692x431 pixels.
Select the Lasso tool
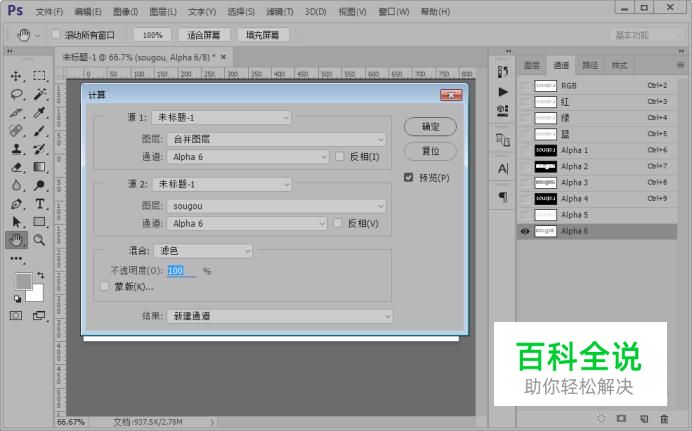[16, 94]
